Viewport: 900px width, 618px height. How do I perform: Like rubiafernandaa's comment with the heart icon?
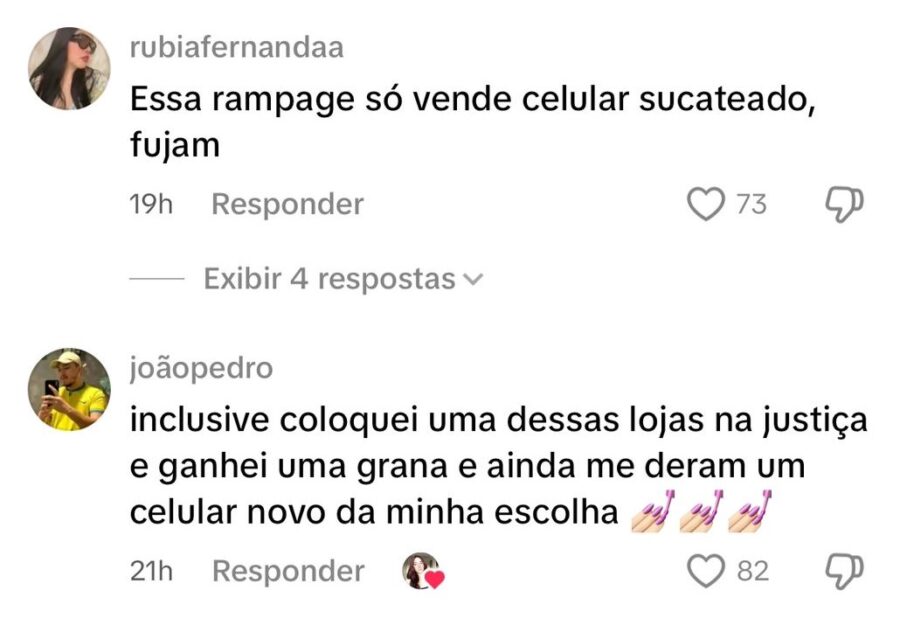(x=706, y=204)
